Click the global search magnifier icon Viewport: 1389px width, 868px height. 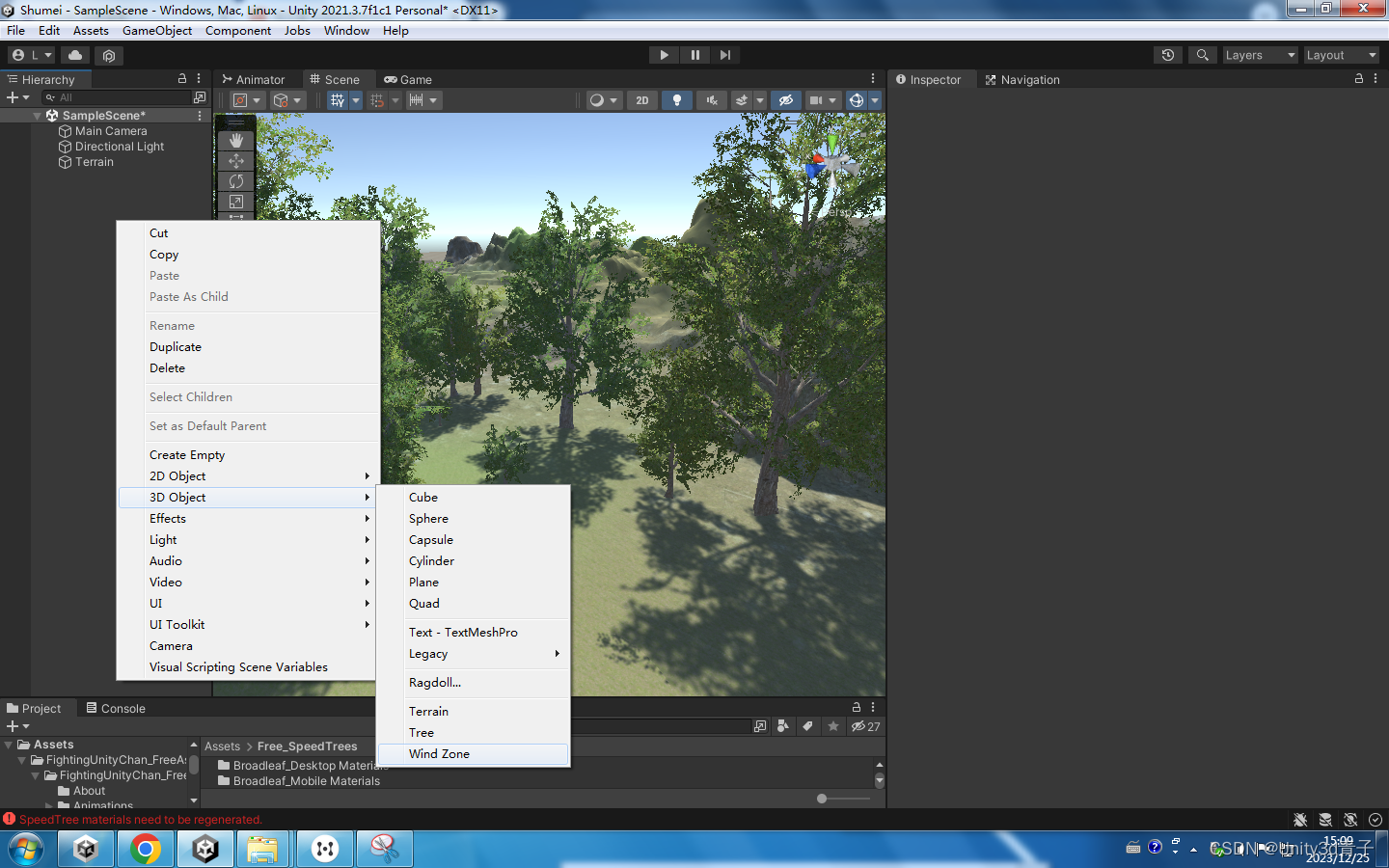(x=1202, y=55)
